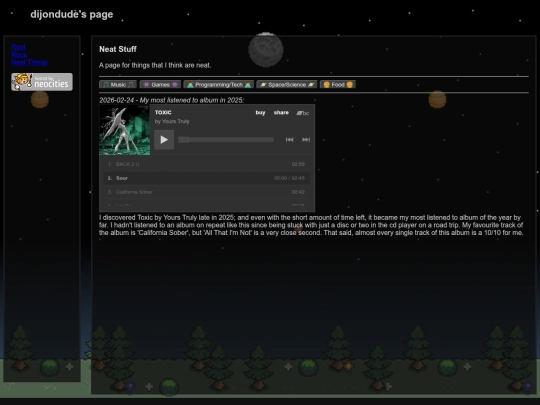This screenshot has height=405, width=540.
Task: Select the Space/Science category button
Action: pyautogui.click(x=287, y=85)
